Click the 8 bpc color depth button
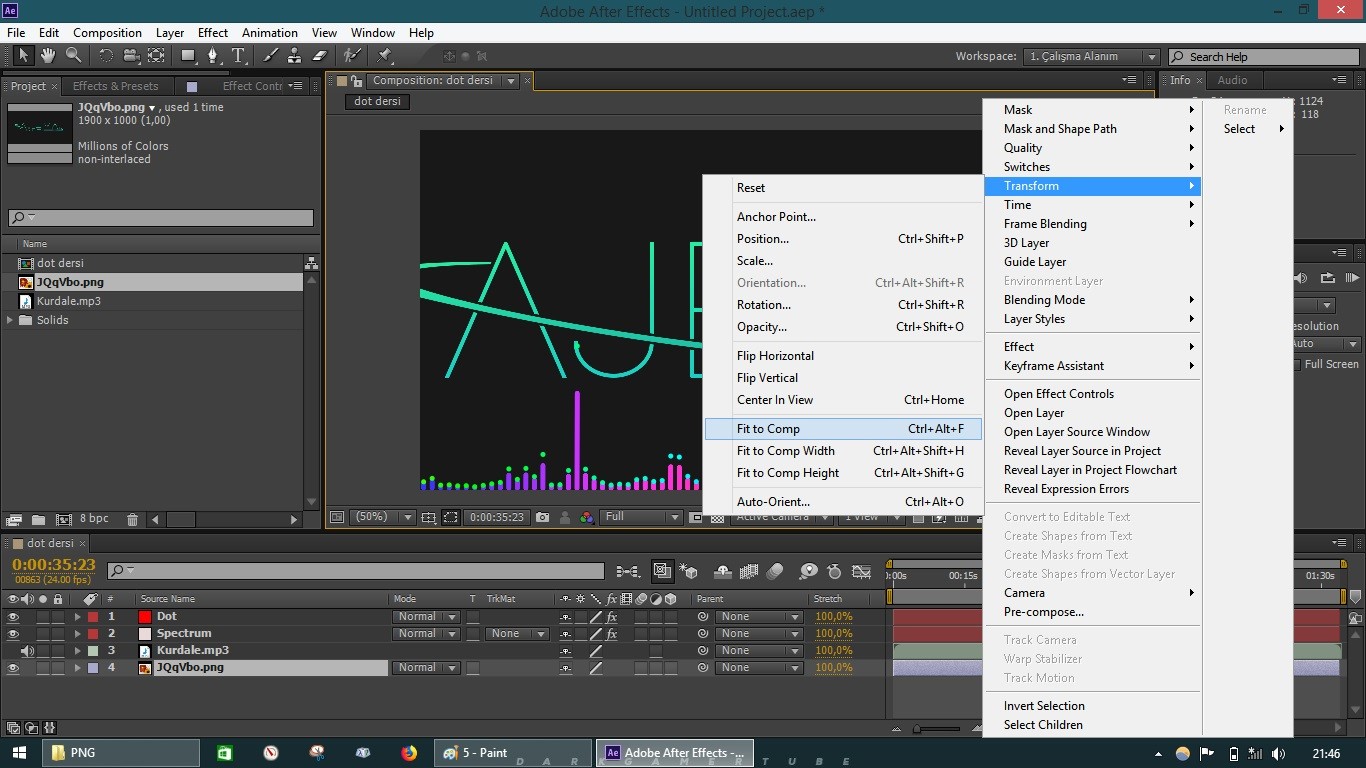The width and height of the screenshot is (1366, 768). tap(94, 519)
